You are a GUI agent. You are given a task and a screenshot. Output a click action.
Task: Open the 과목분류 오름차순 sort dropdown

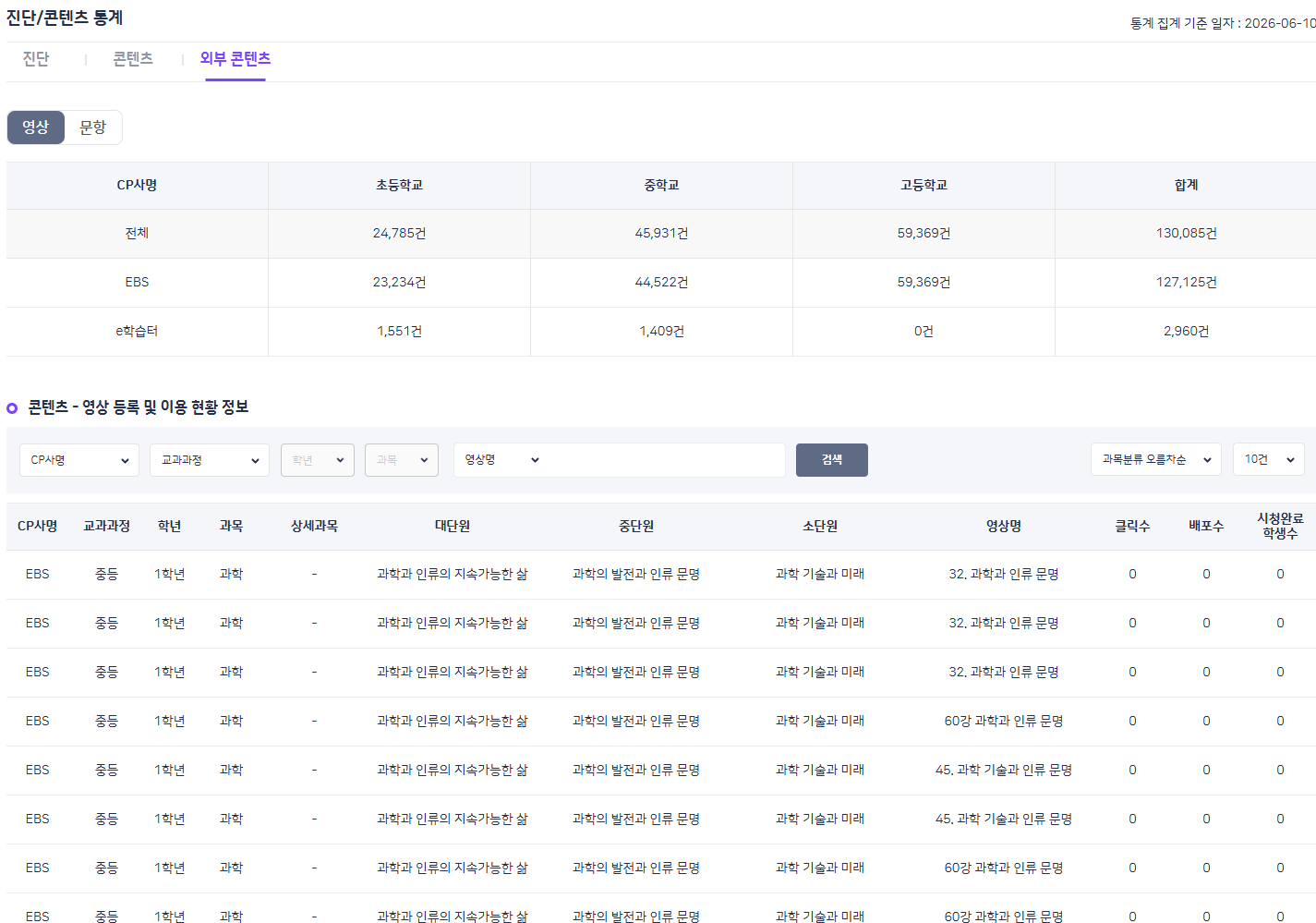click(x=1156, y=460)
